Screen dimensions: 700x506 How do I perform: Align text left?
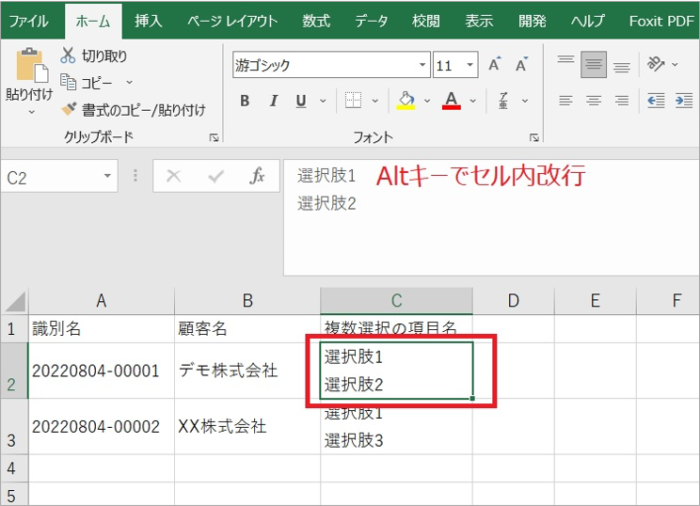[x=566, y=100]
